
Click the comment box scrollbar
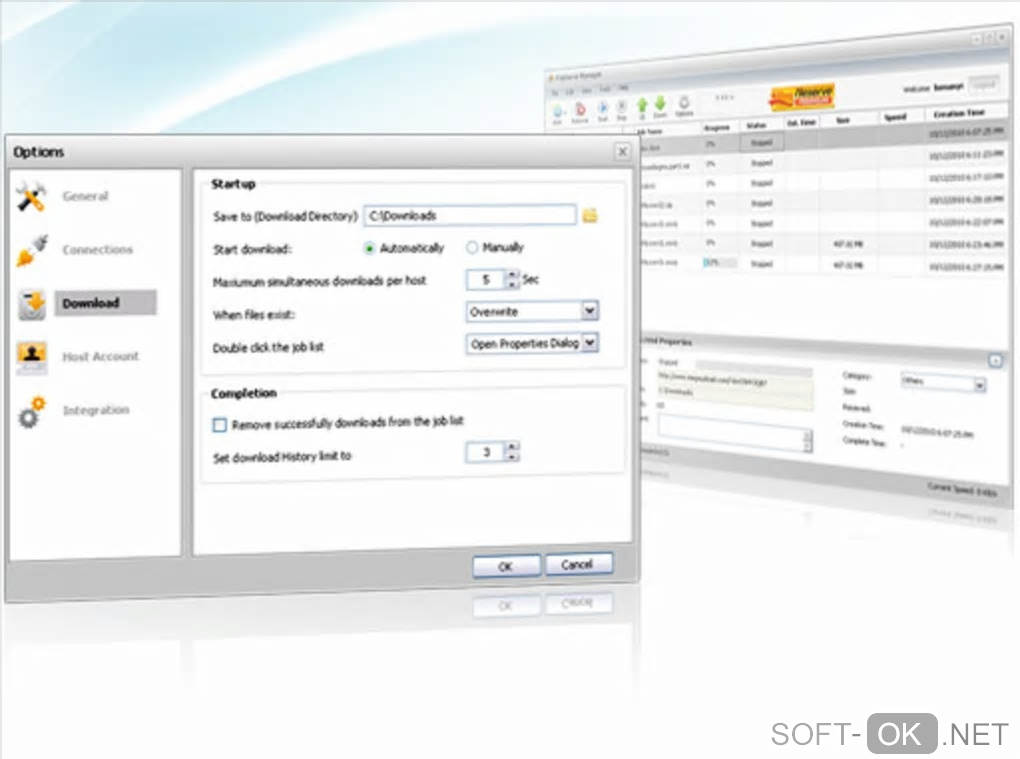(807, 442)
